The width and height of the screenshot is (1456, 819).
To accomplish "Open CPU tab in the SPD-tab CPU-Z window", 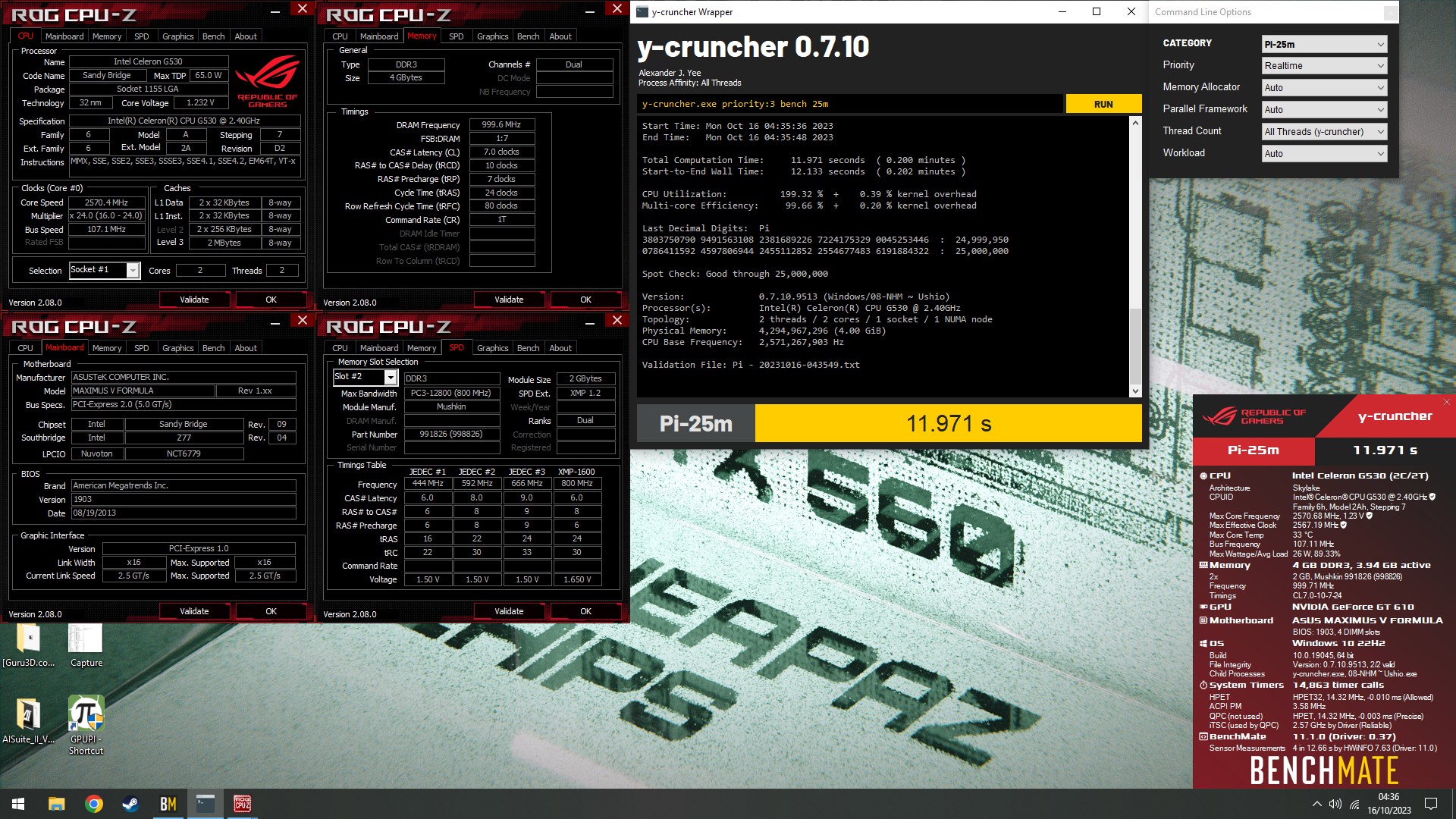I will (340, 348).
